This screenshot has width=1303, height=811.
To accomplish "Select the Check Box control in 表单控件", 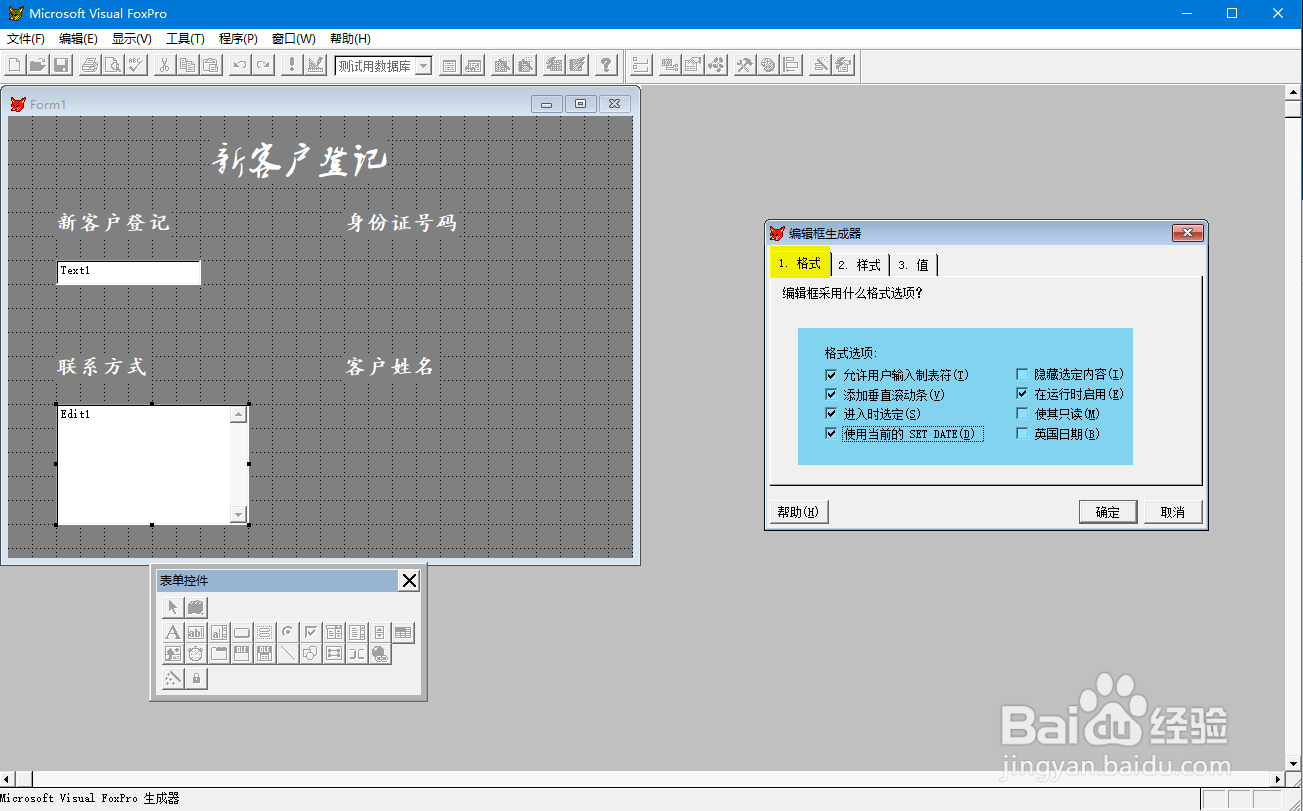I will [311, 632].
